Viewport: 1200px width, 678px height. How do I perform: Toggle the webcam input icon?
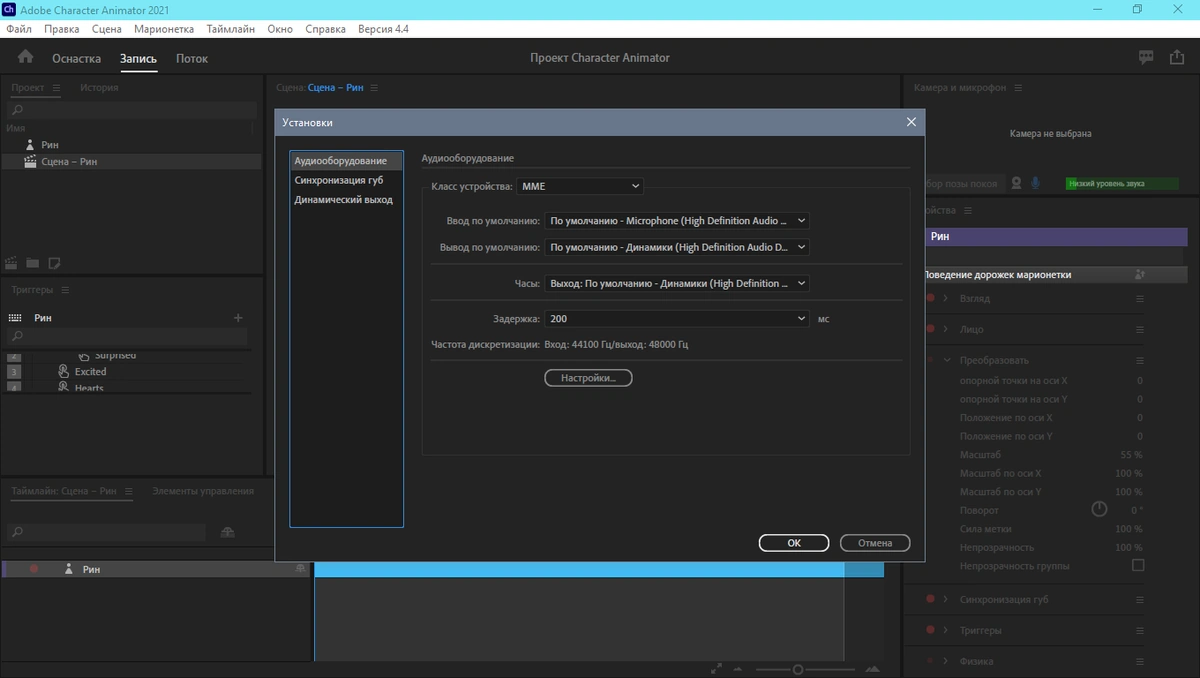coord(1016,183)
